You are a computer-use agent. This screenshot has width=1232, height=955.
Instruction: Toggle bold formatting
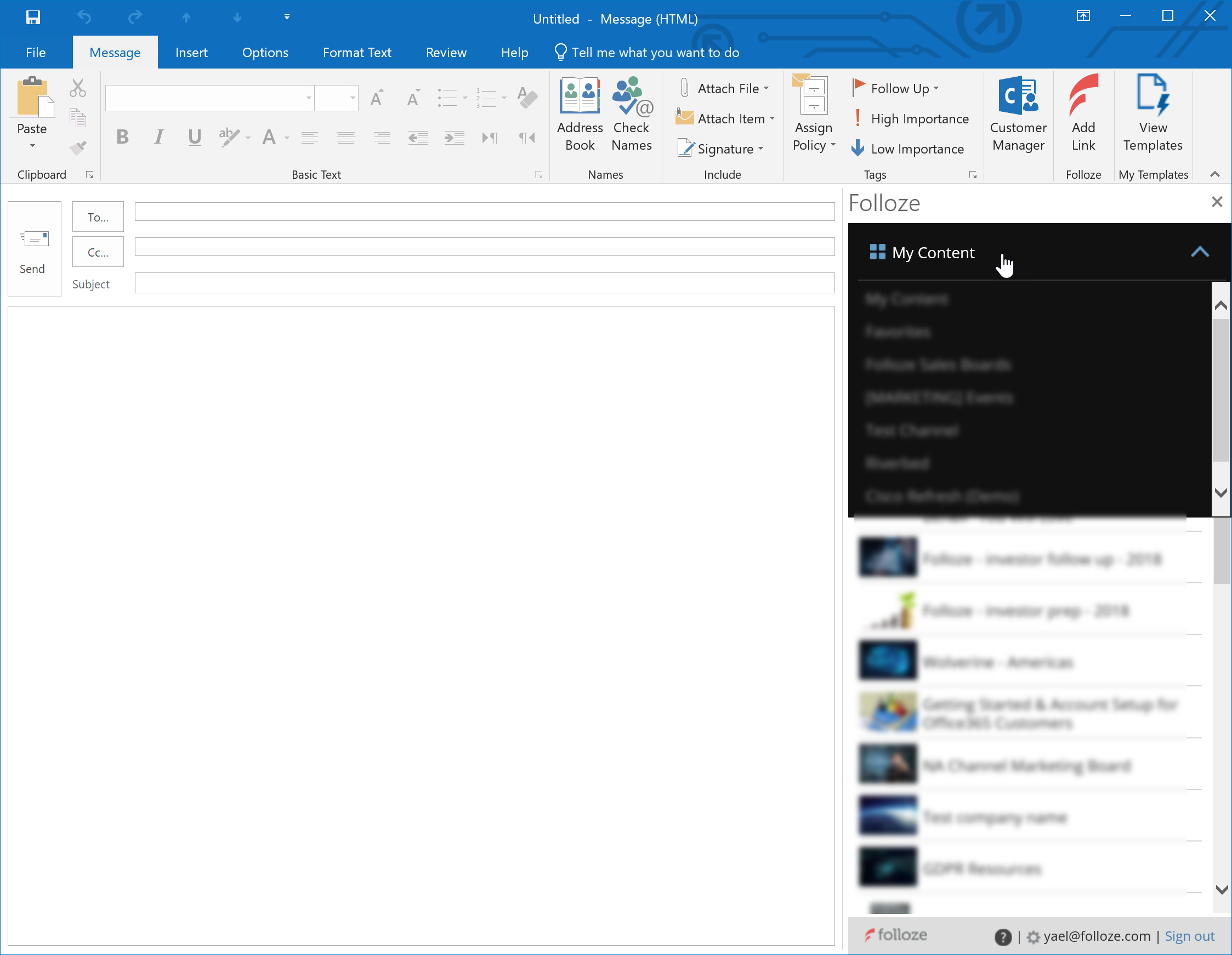(122, 137)
